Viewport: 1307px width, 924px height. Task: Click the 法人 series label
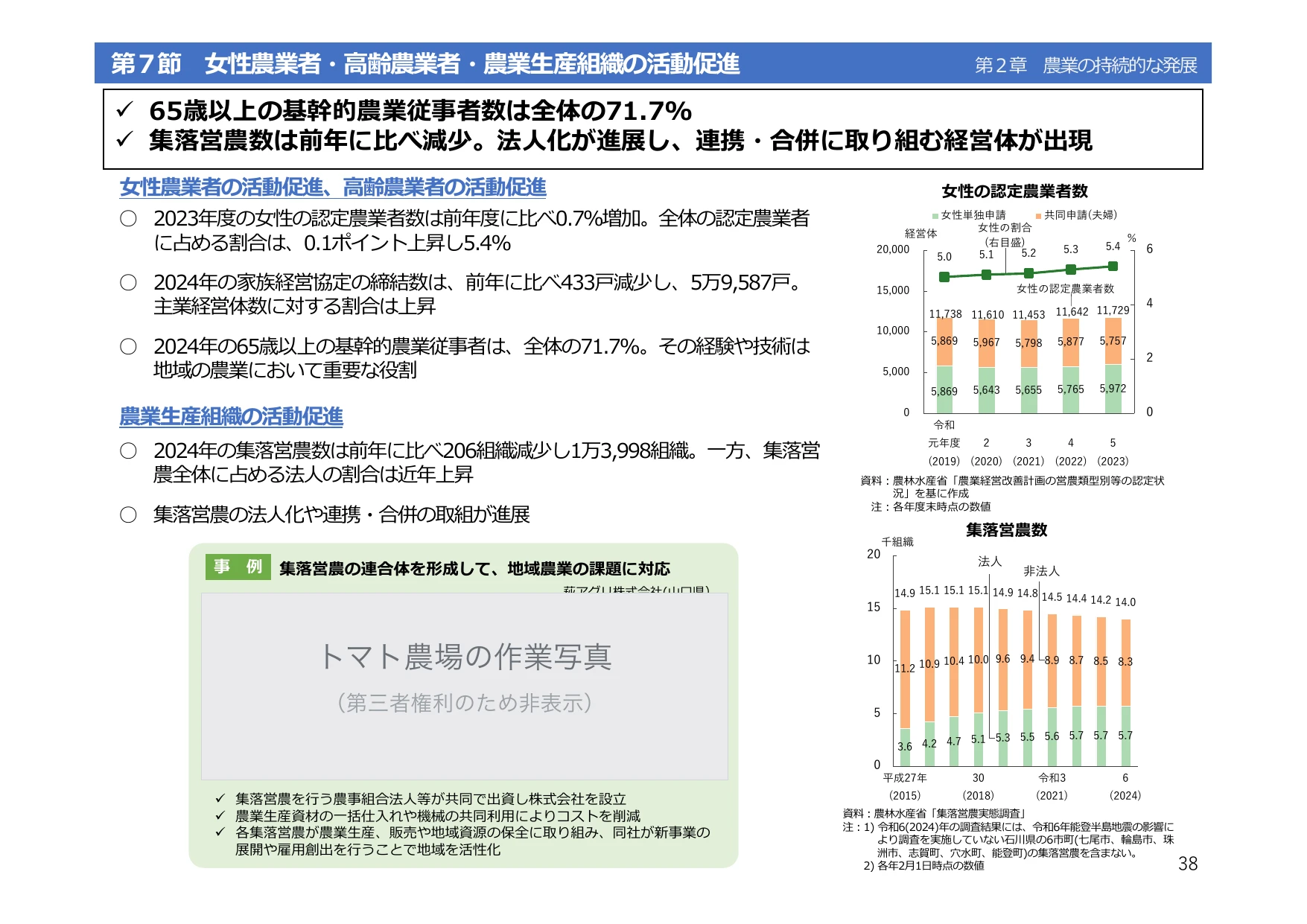(x=990, y=561)
